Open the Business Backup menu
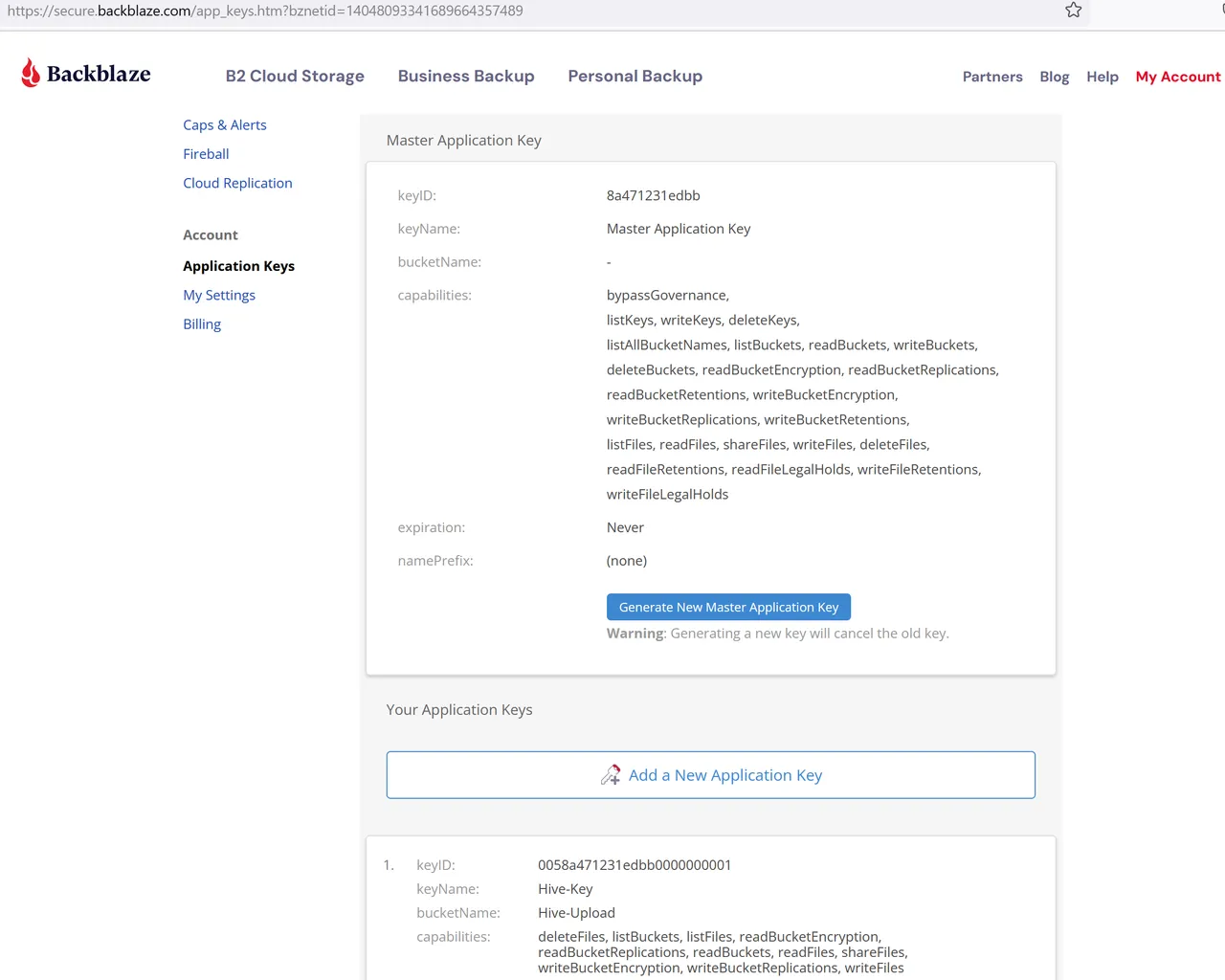This screenshot has width=1225, height=980. coord(466,76)
